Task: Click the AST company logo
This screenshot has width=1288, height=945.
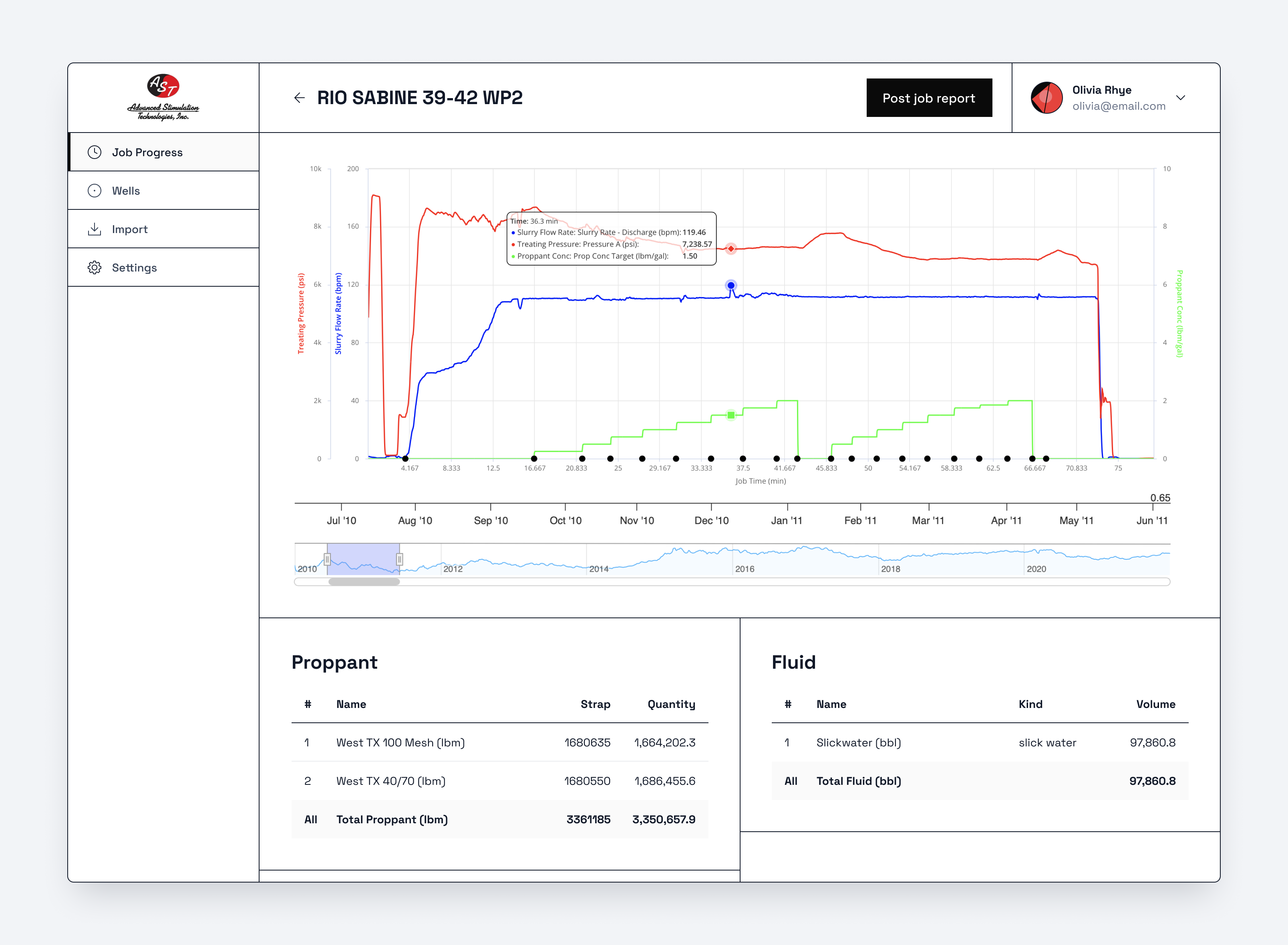Action: (x=163, y=97)
